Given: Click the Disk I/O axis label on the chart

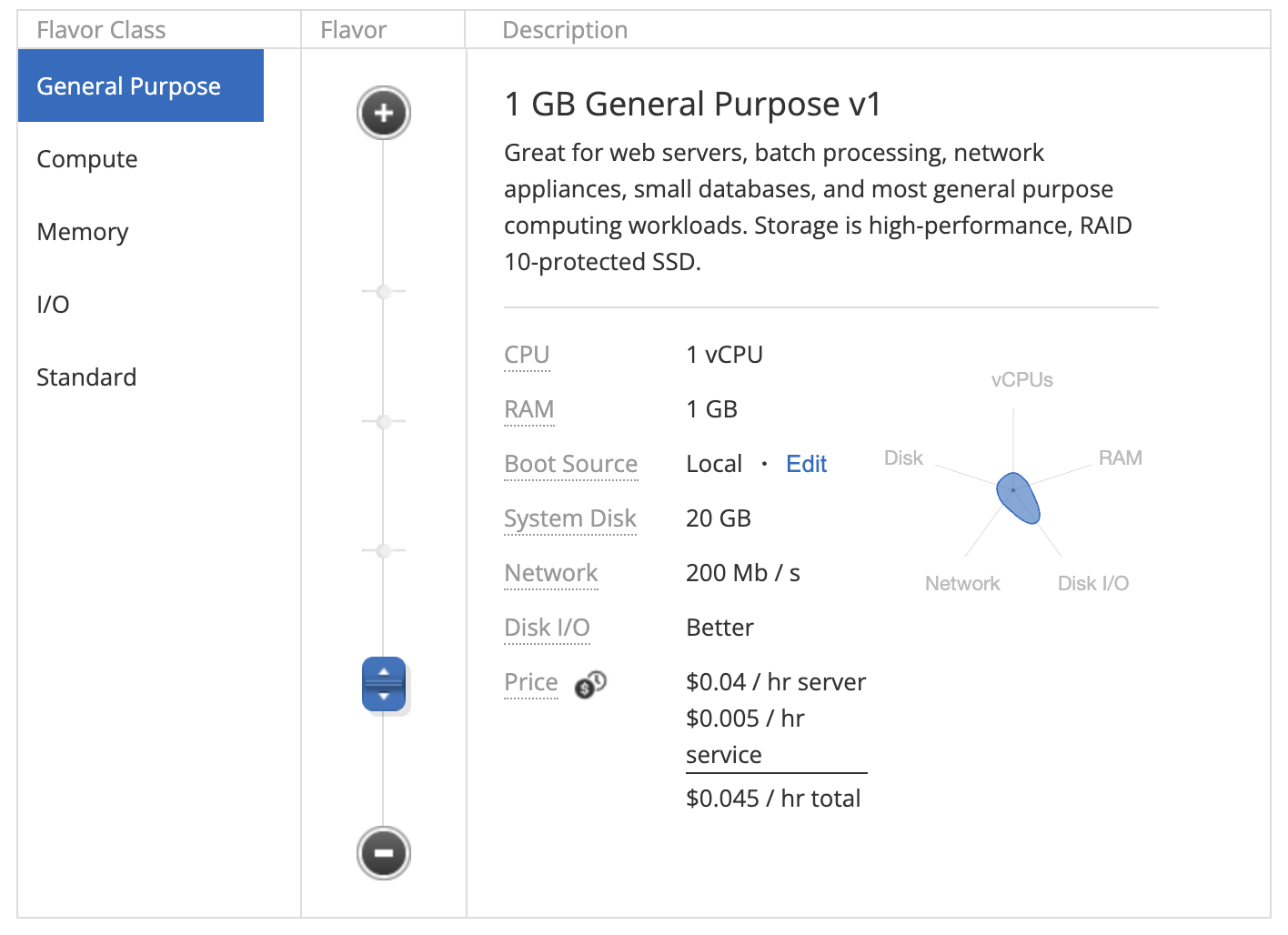Looking at the screenshot, I should coord(1092,583).
